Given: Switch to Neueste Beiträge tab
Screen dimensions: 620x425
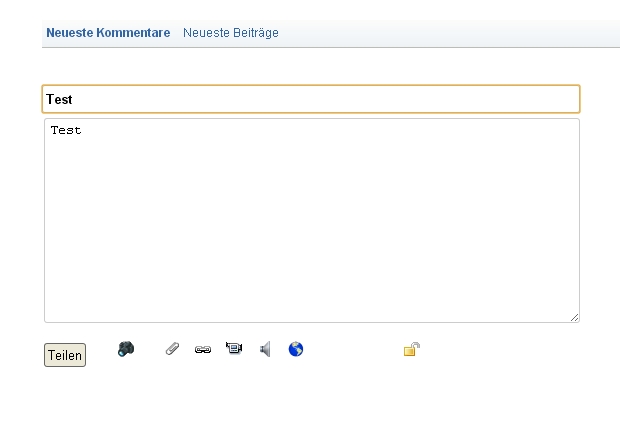Looking at the screenshot, I should (x=231, y=32).
